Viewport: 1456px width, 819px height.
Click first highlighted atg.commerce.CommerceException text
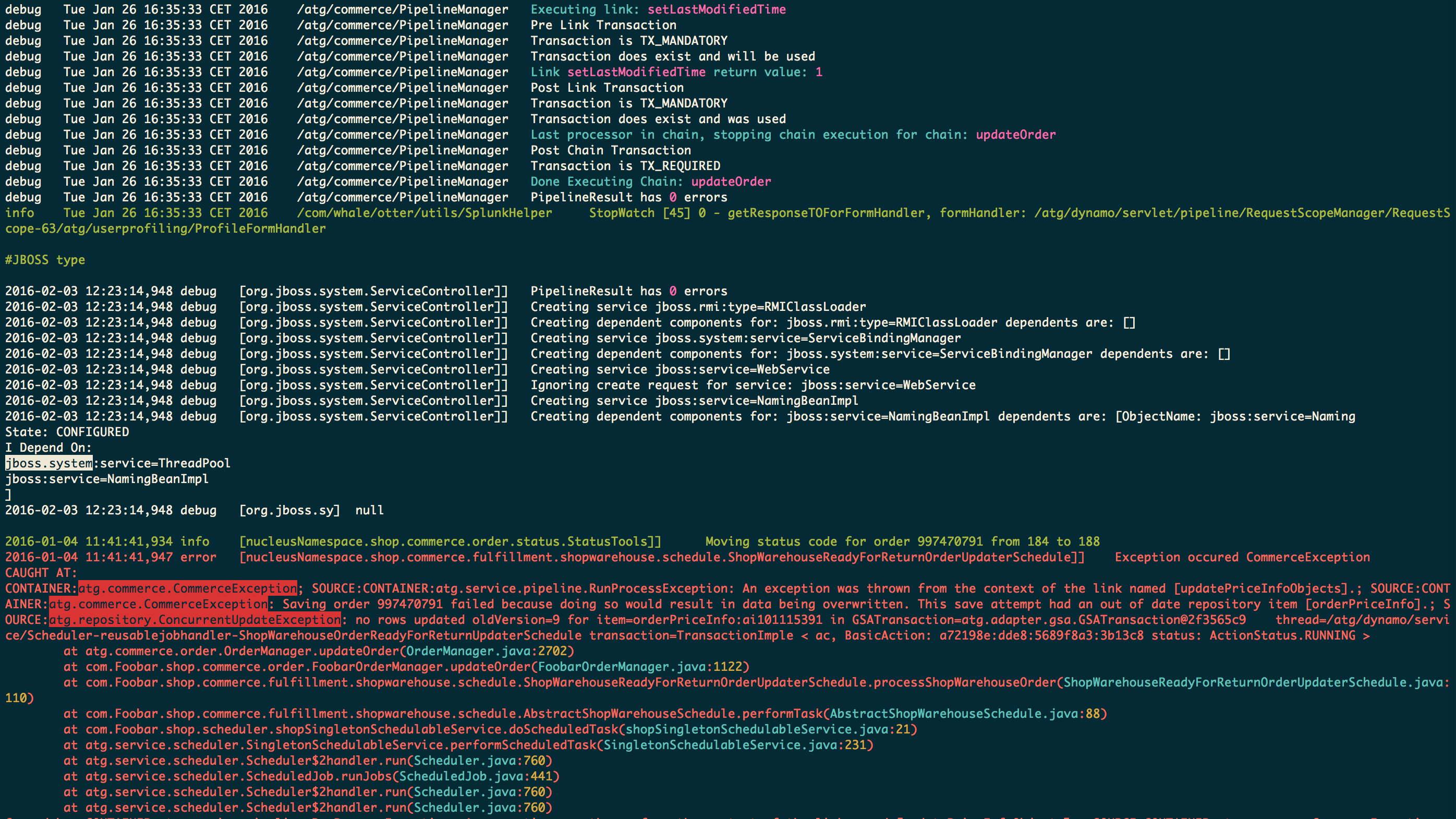pyautogui.click(x=187, y=588)
